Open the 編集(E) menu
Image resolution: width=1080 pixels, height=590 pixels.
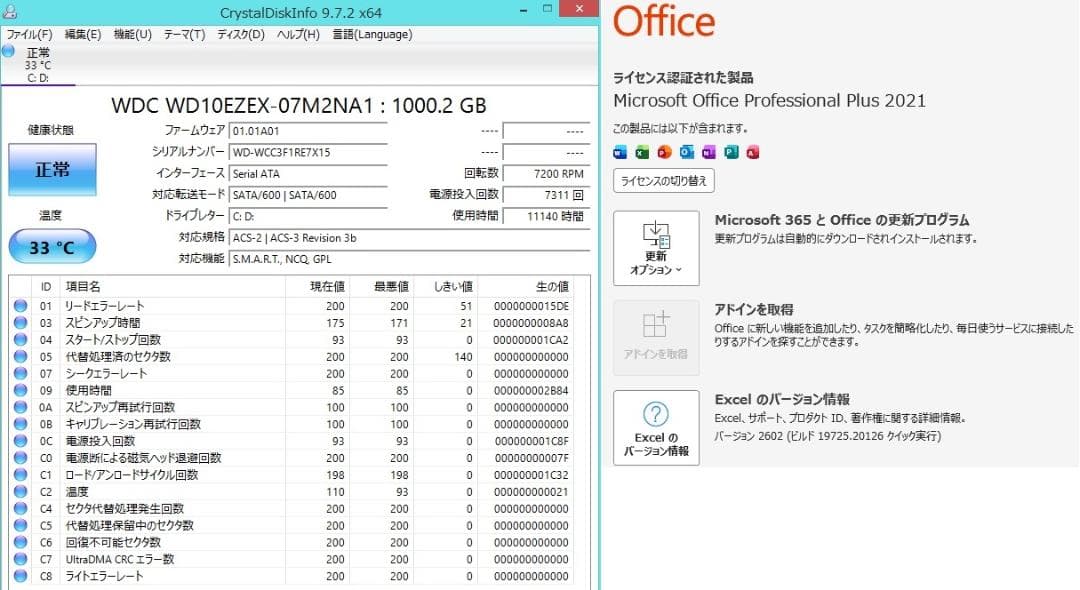tap(83, 34)
